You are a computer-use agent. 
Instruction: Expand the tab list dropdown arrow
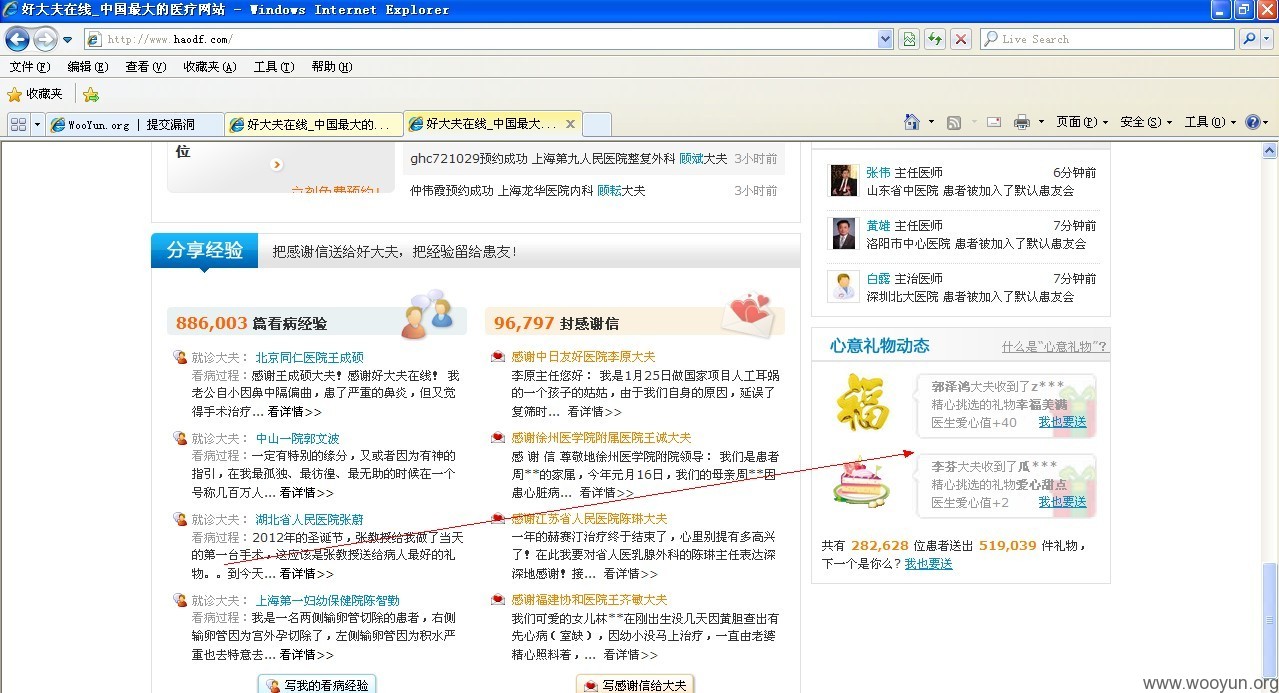(x=38, y=124)
